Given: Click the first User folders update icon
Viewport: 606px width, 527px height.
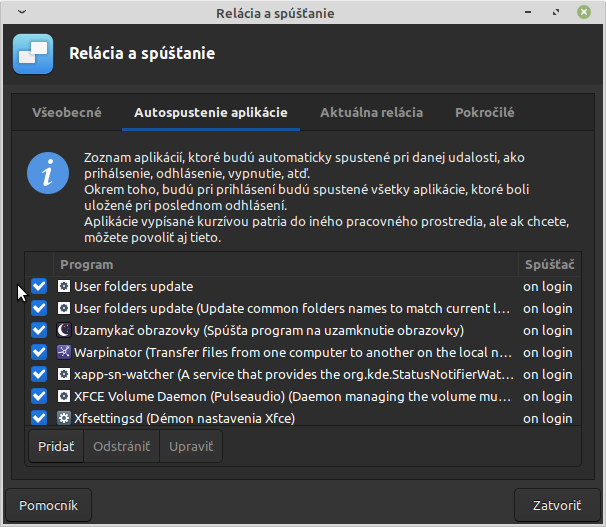Looking at the screenshot, I should pyautogui.click(x=64, y=286).
